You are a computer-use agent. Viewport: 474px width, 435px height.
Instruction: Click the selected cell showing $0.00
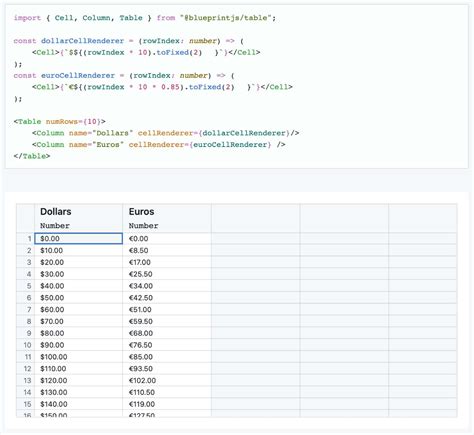pos(78,239)
